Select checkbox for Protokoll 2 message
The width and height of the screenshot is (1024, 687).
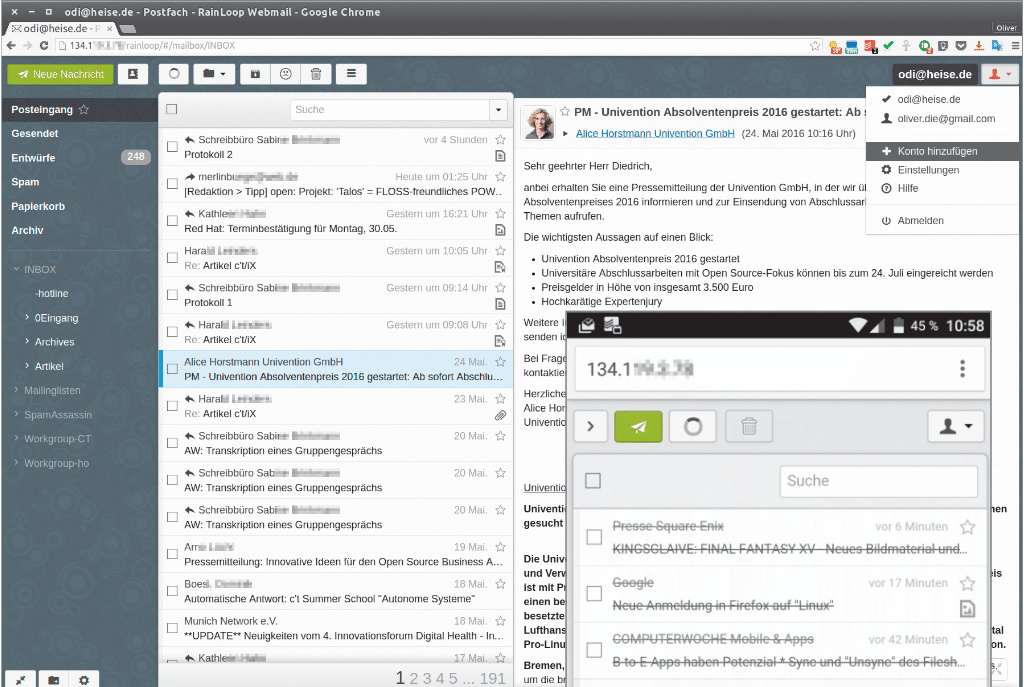(172, 146)
